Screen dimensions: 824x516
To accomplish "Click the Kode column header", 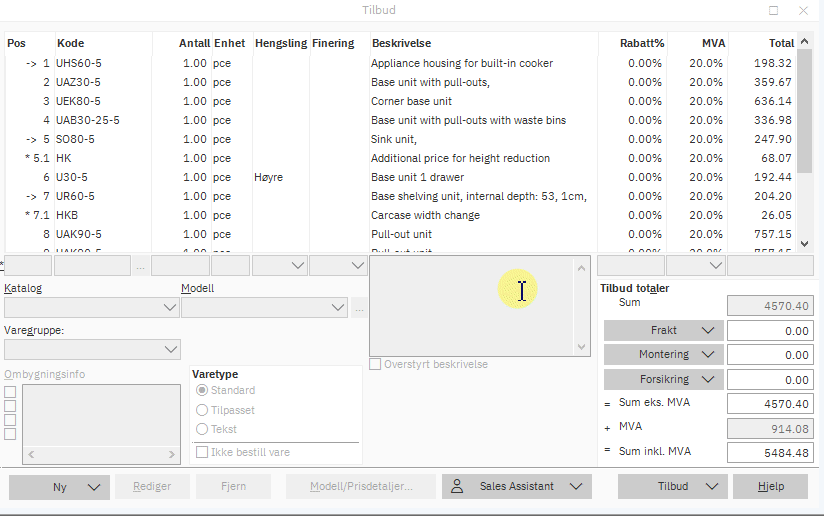I will [x=71, y=43].
